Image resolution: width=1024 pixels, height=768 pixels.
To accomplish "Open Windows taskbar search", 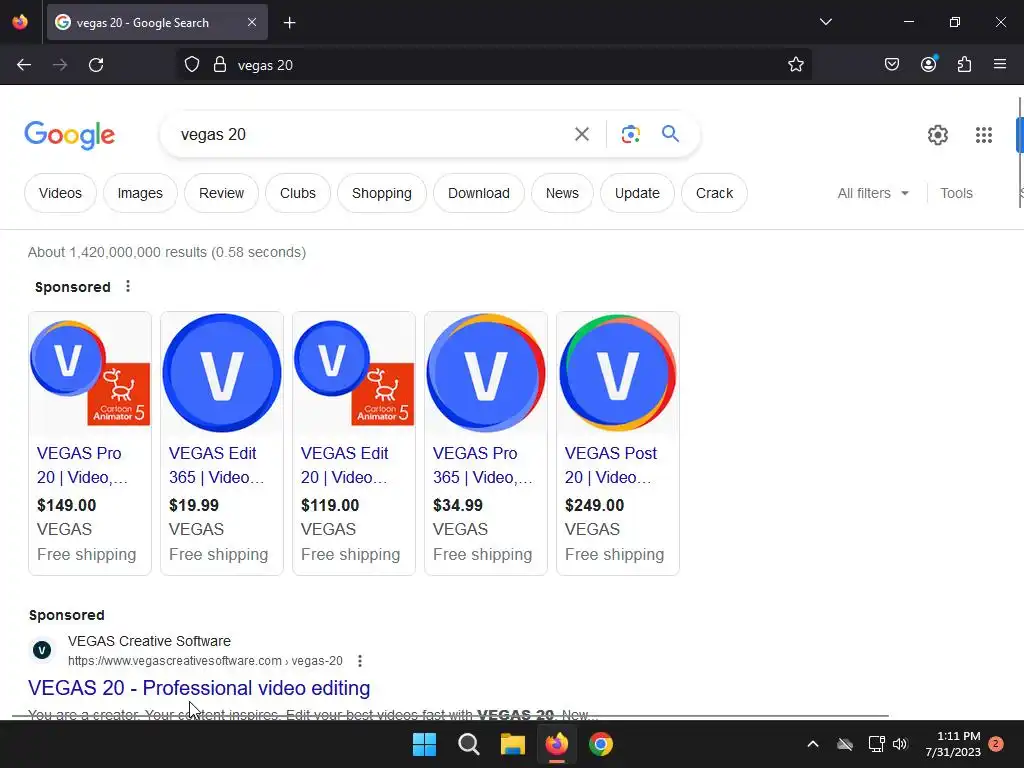I will 468,744.
